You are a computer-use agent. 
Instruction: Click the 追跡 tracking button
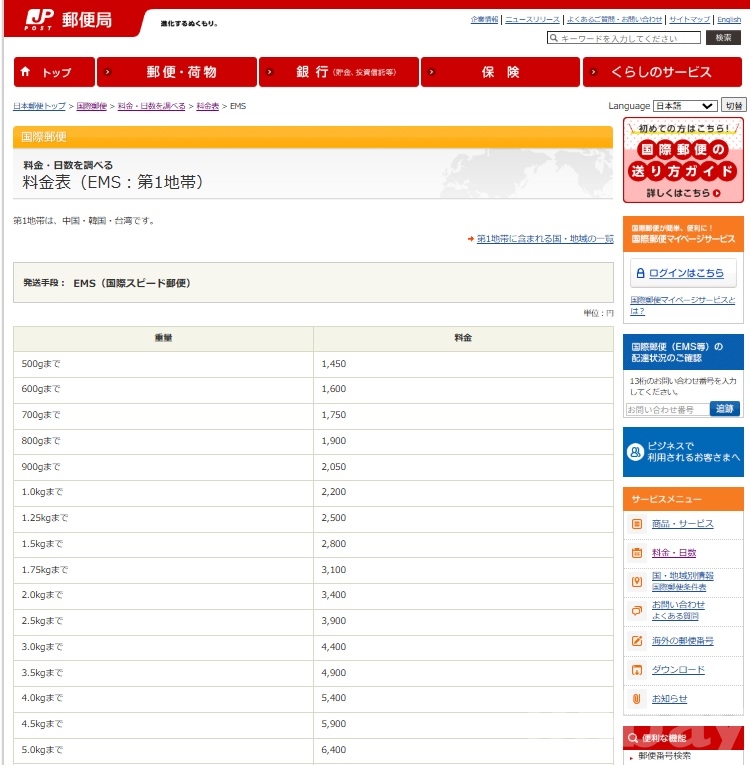pos(724,409)
